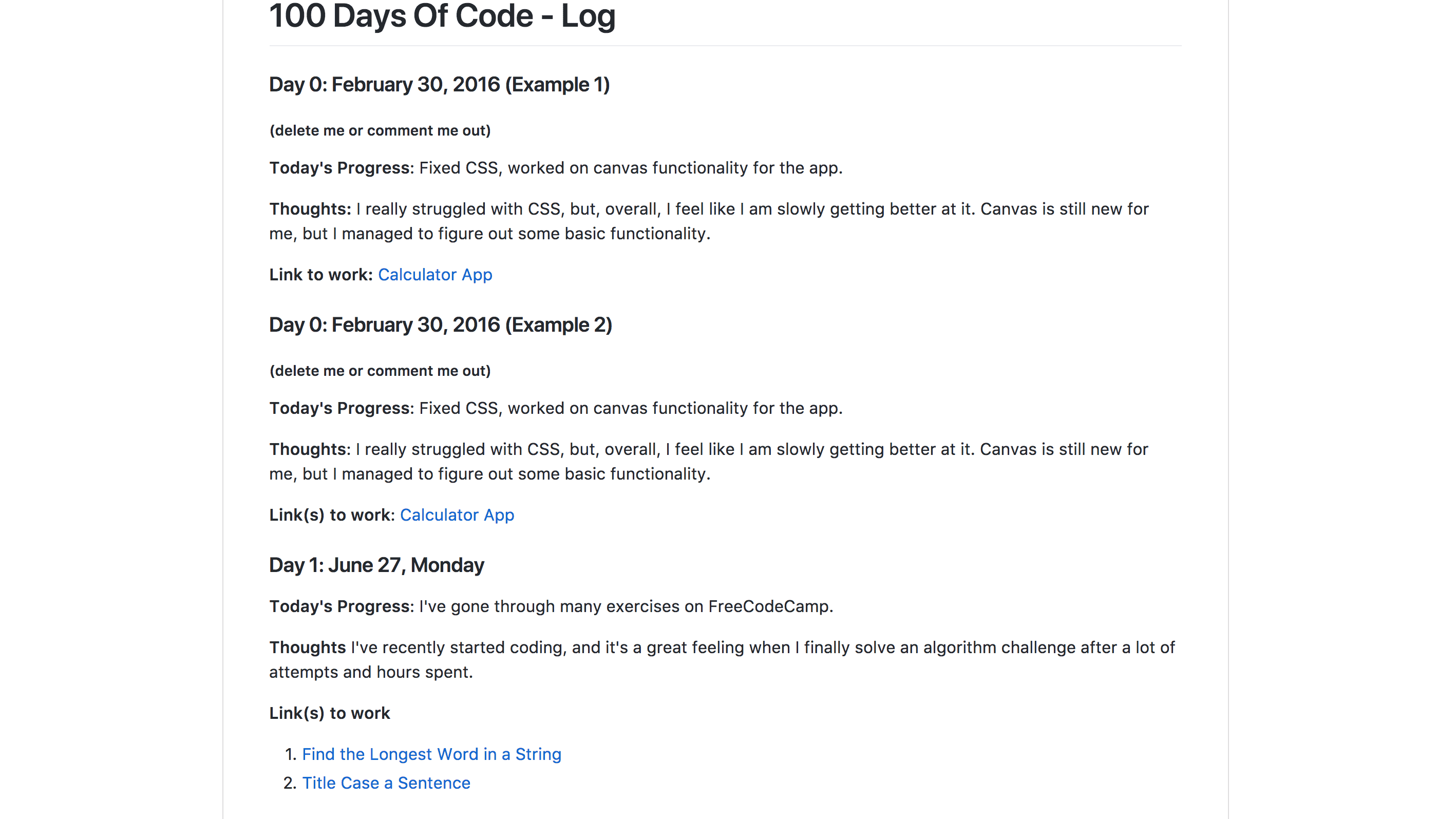Click the text 'attempts and hours spent.'
Image resolution: width=1456 pixels, height=819 pixels.
tap(371, 672)
